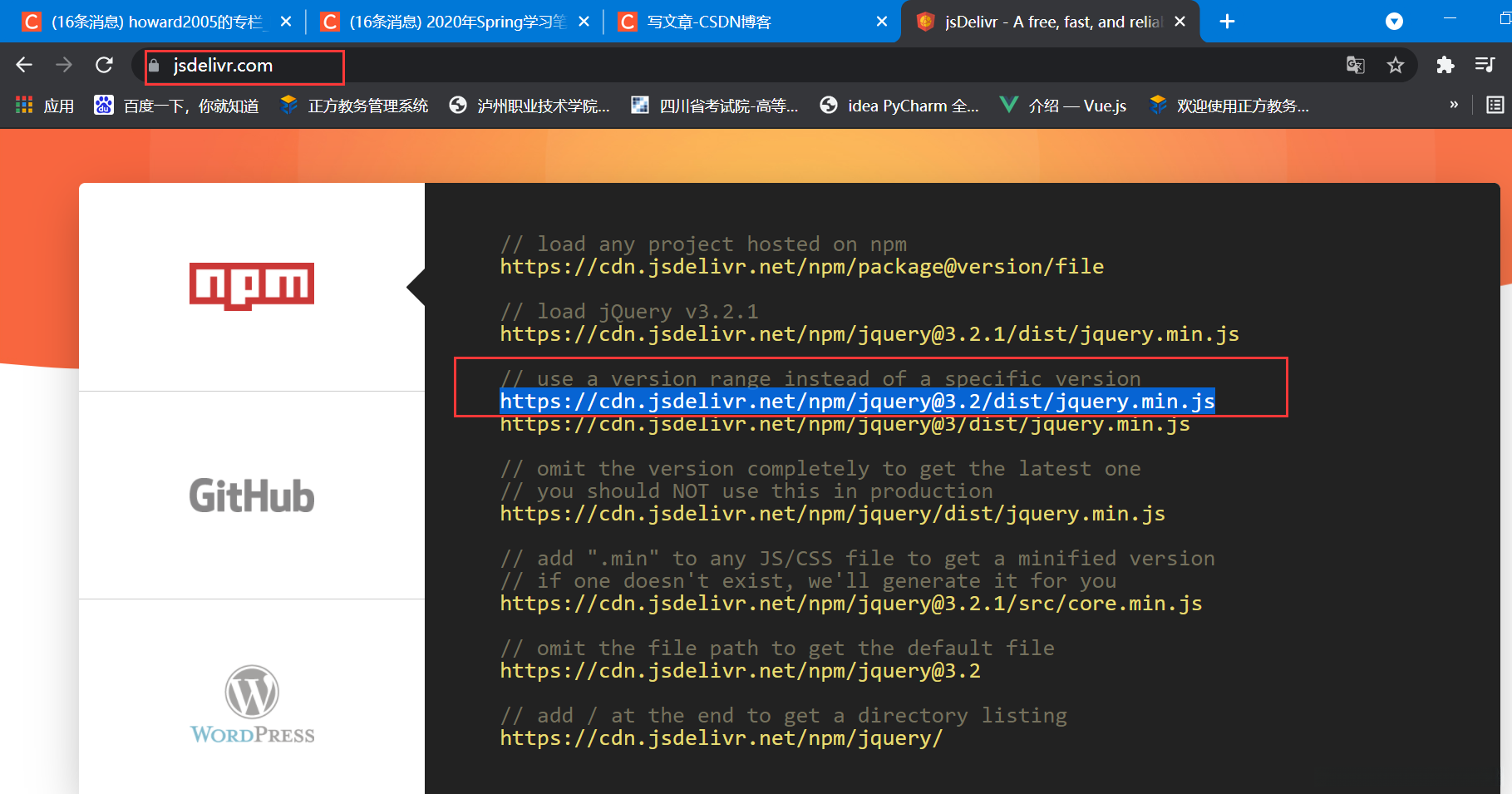The height and width of the screenshot is (794, 1512).
Task: Show more bookmarks with the chevron
Action: coord(1454,105)
